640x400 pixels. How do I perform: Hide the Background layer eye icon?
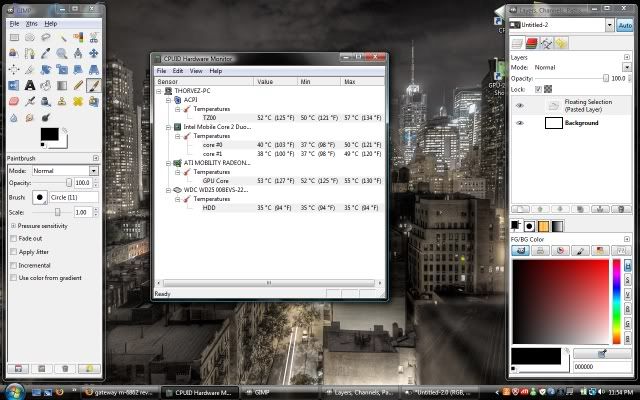520,123
